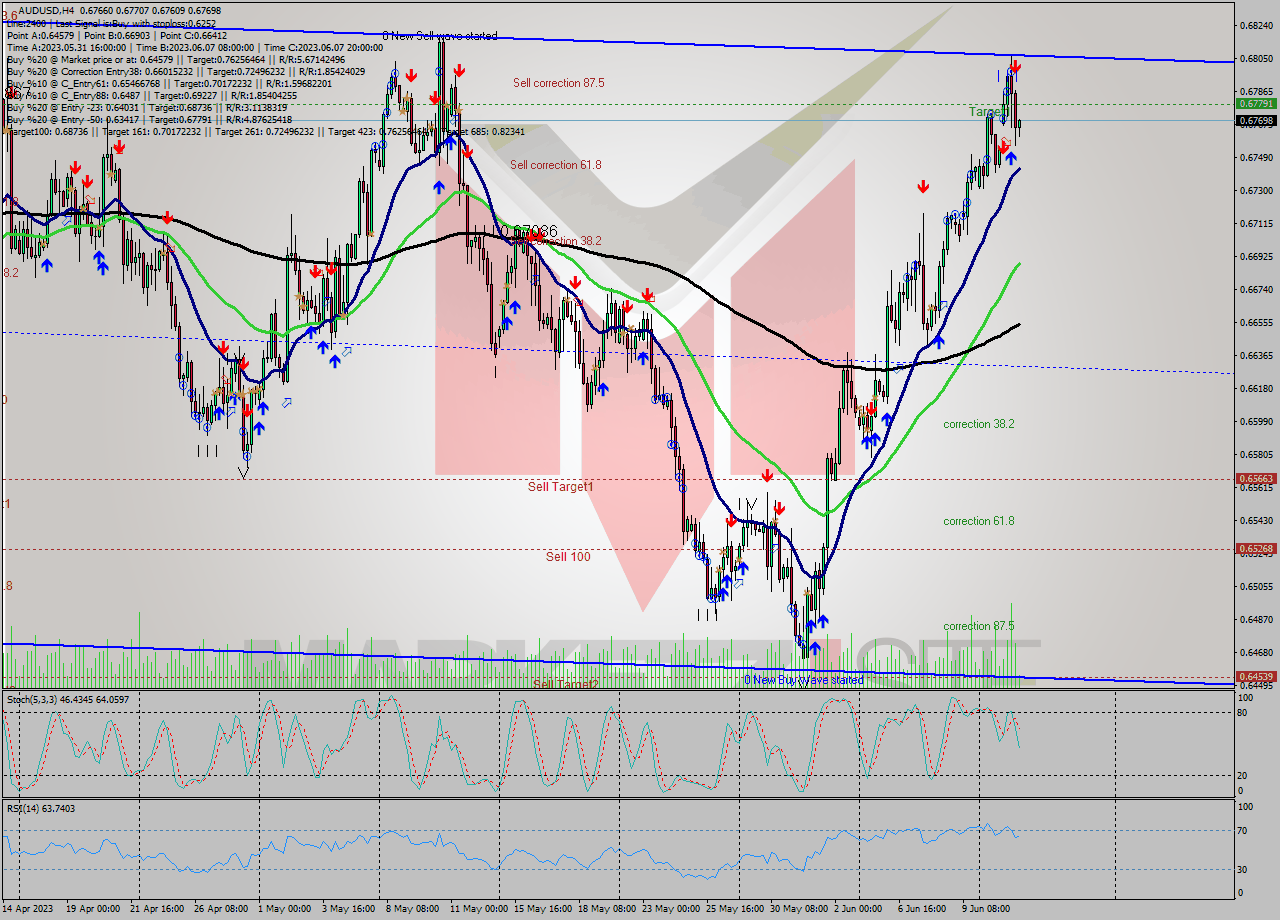1280x920 pixels.
Task: Click the '15 May 16:00' time axis label
Action: click(x=542, y=909)
